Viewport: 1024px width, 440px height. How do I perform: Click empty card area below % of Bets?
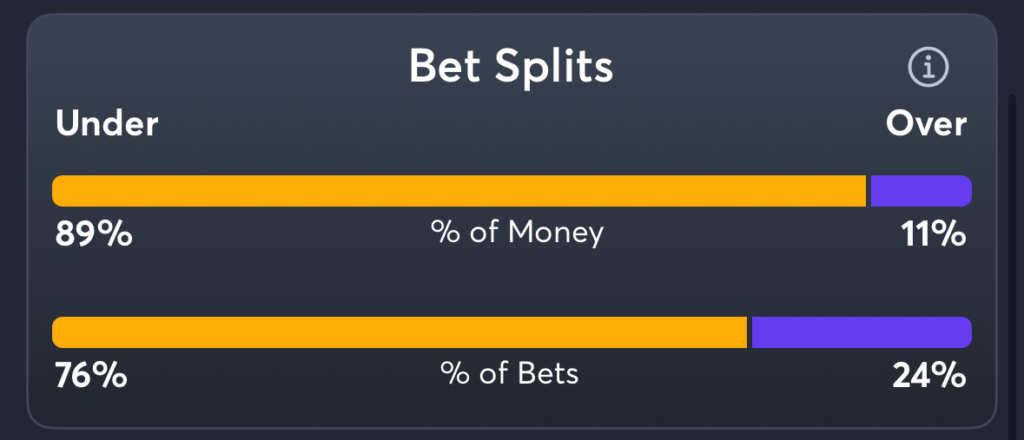point(509,408)
